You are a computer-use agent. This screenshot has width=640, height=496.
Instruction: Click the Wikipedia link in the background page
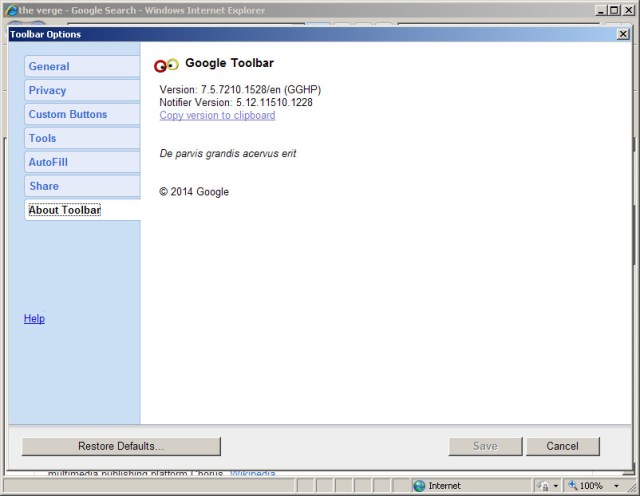tap(253, 473)
